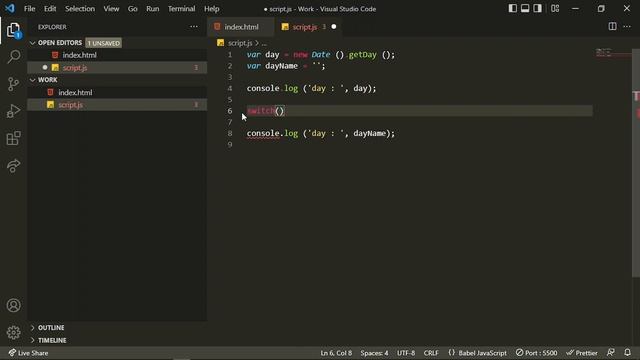Open the Source Control view
This screenshot has height=360, width=640.
[x=13, y=84]
